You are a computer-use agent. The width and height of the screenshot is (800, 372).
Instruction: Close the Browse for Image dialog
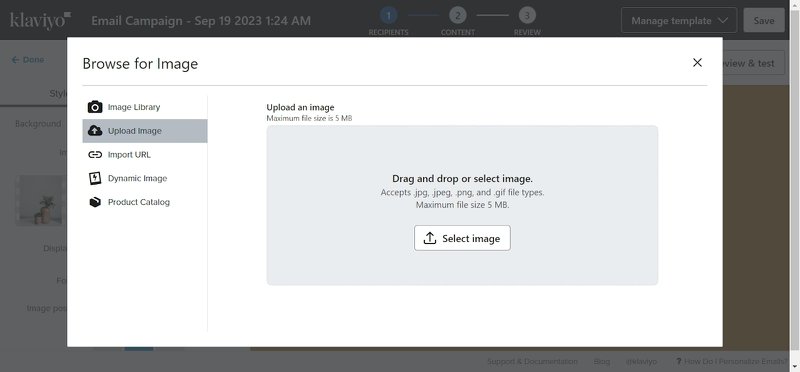tap(697, 62)
